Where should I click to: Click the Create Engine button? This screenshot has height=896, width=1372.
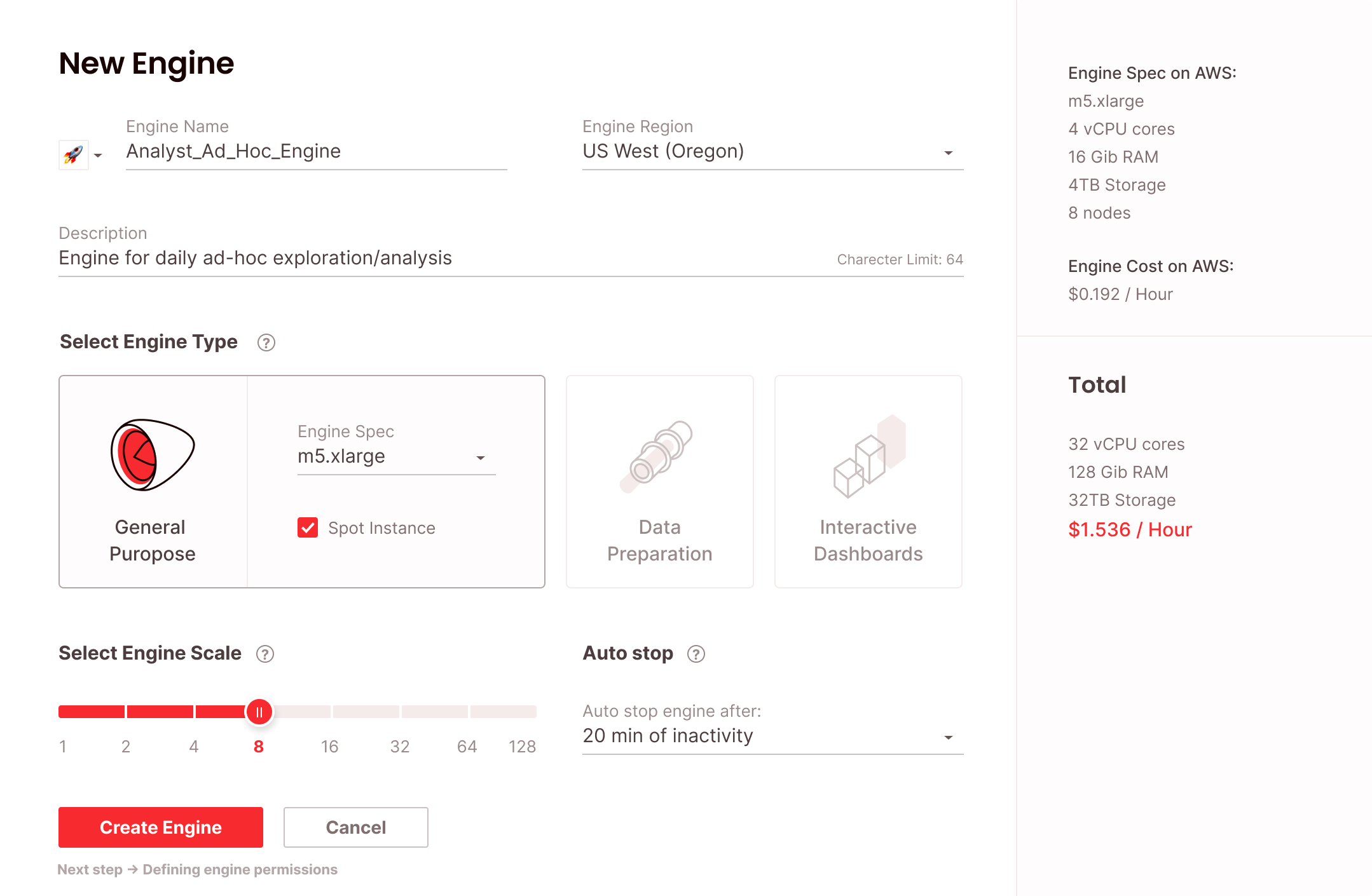[161, 827]
